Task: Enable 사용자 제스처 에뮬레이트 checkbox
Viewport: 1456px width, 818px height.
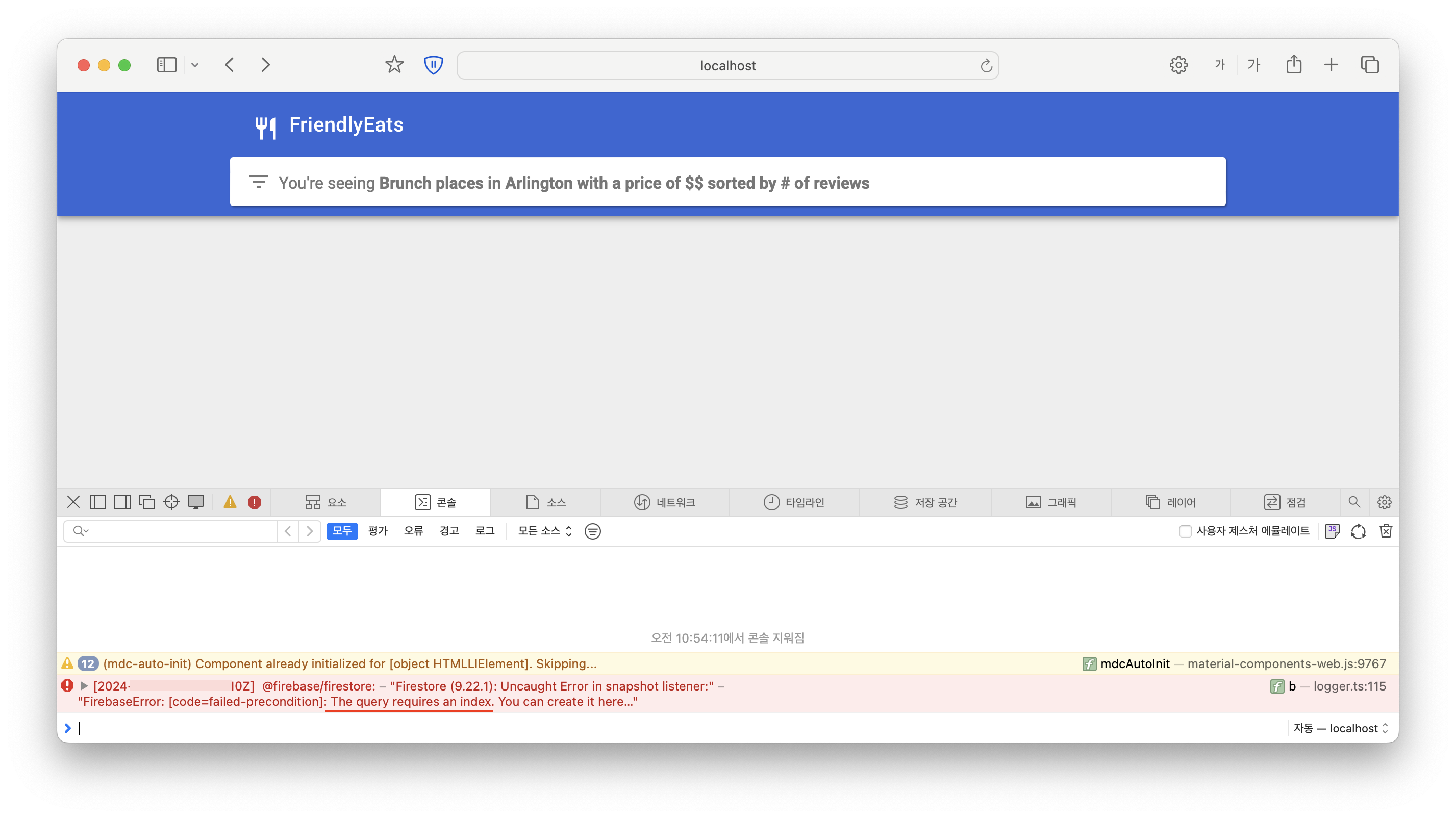Action: coord(1185,531)
